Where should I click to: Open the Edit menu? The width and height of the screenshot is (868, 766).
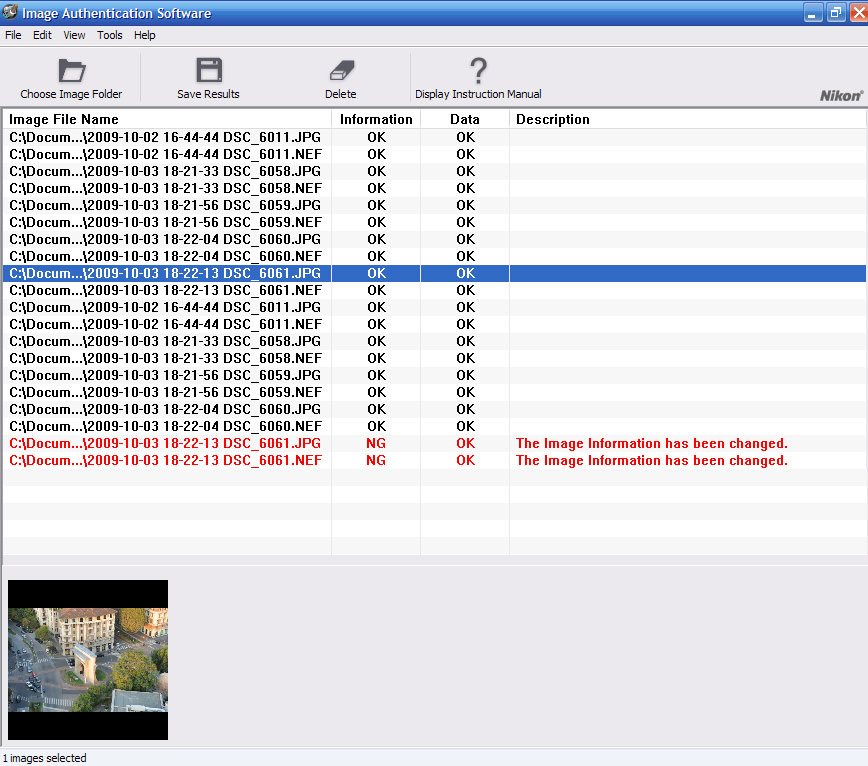pos(42,35)
